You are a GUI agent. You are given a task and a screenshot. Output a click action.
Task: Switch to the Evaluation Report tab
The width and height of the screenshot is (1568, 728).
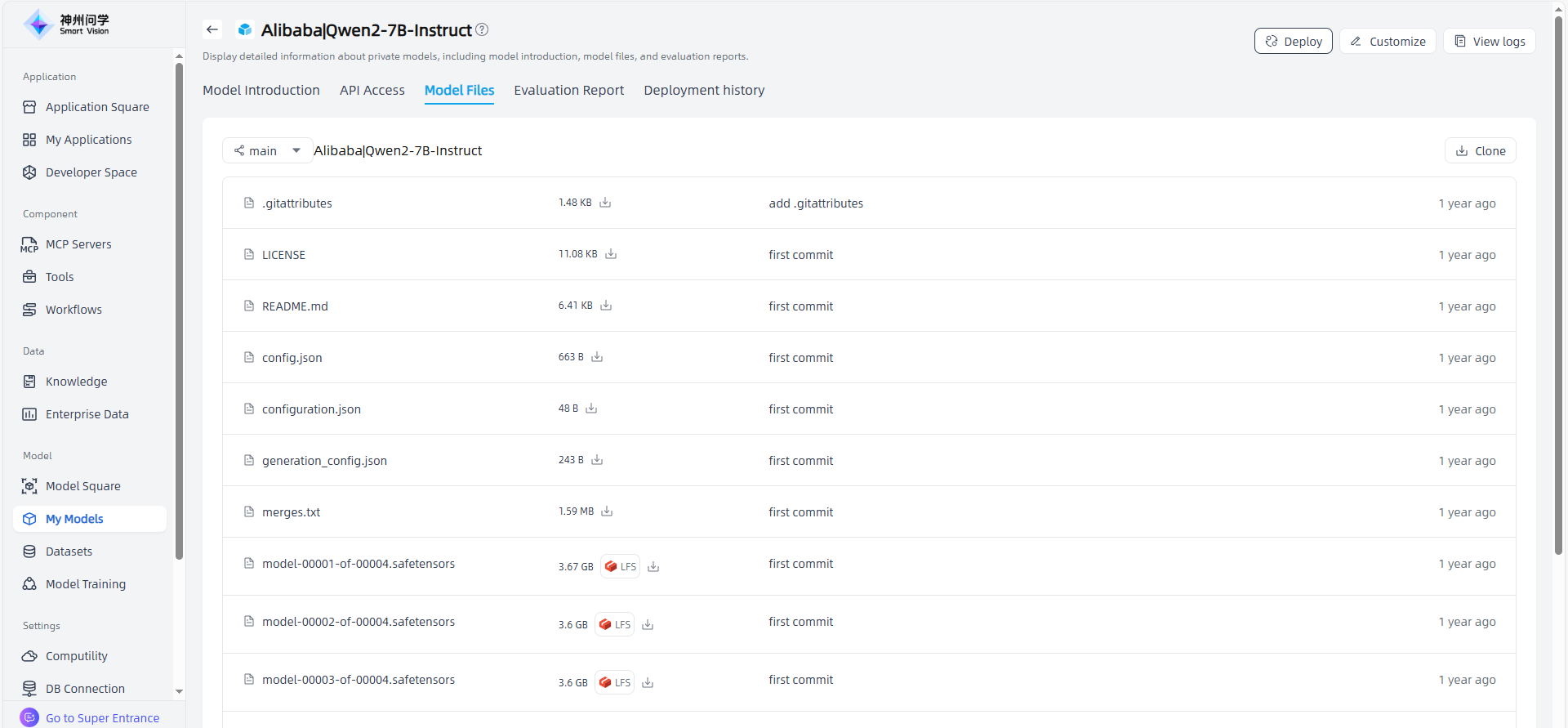(x=568, y=91)
